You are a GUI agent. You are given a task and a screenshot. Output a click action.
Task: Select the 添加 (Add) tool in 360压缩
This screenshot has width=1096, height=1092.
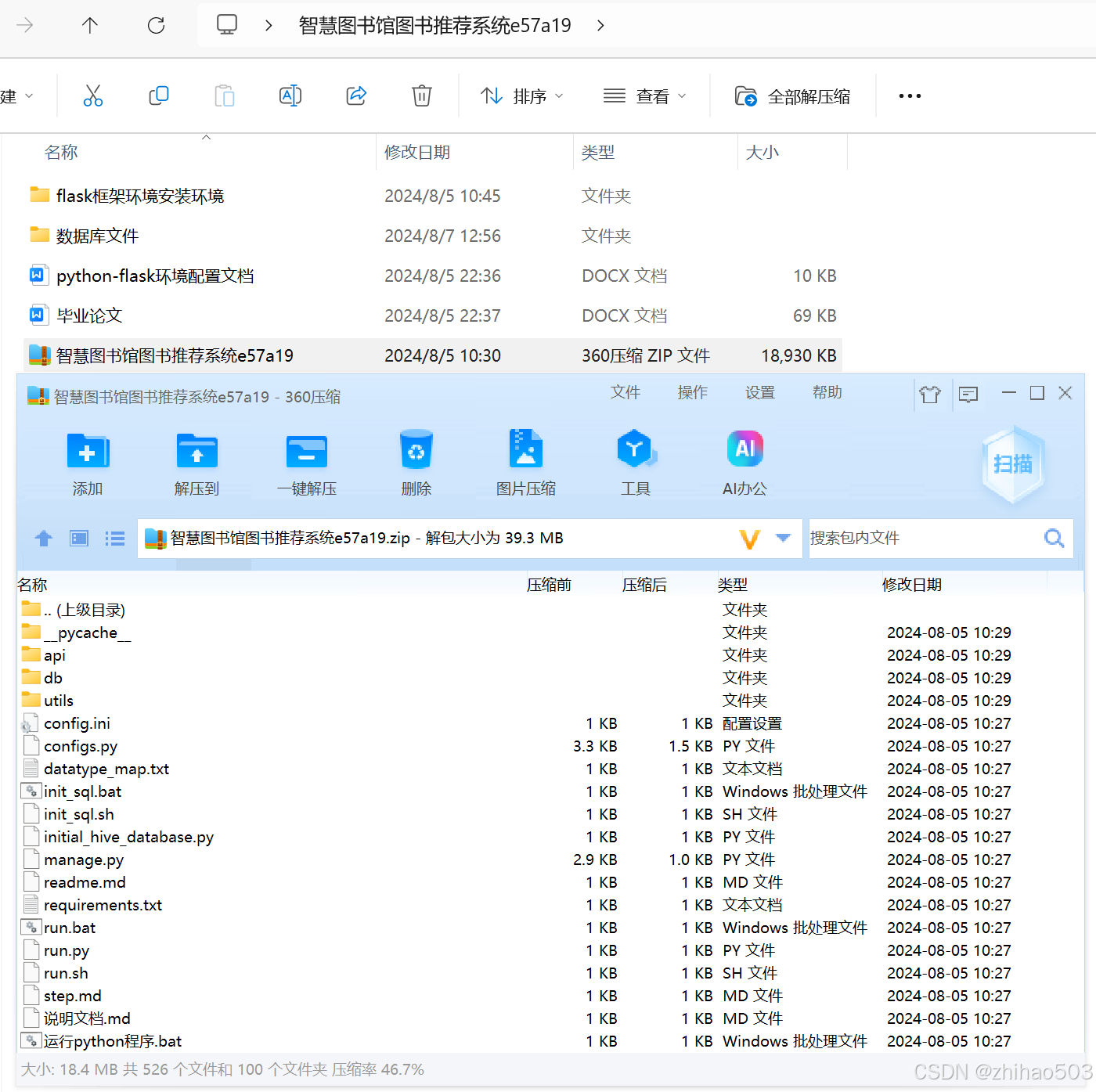click(x=87, y=462)
